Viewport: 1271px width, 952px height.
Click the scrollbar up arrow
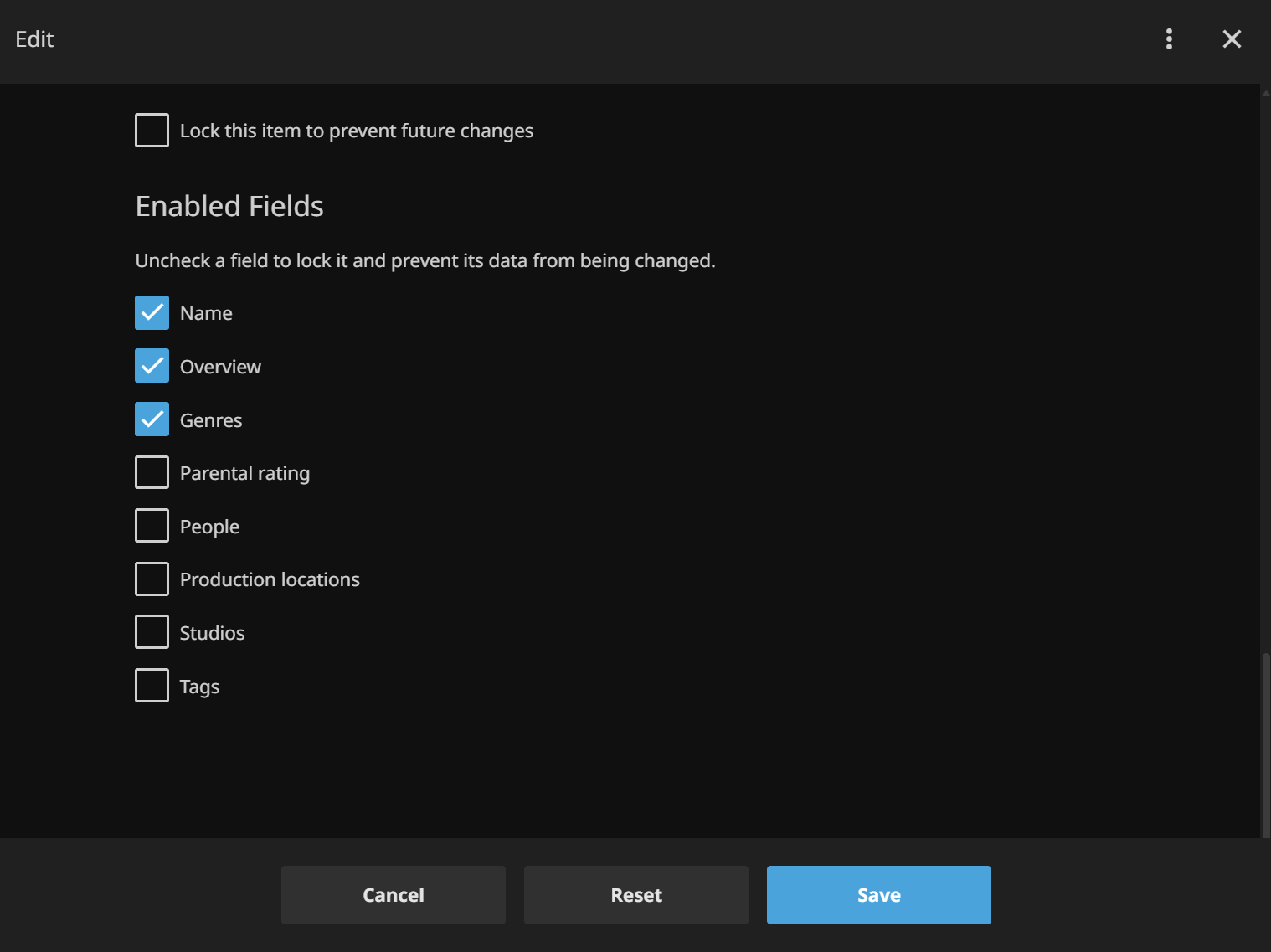point(1265,93)
